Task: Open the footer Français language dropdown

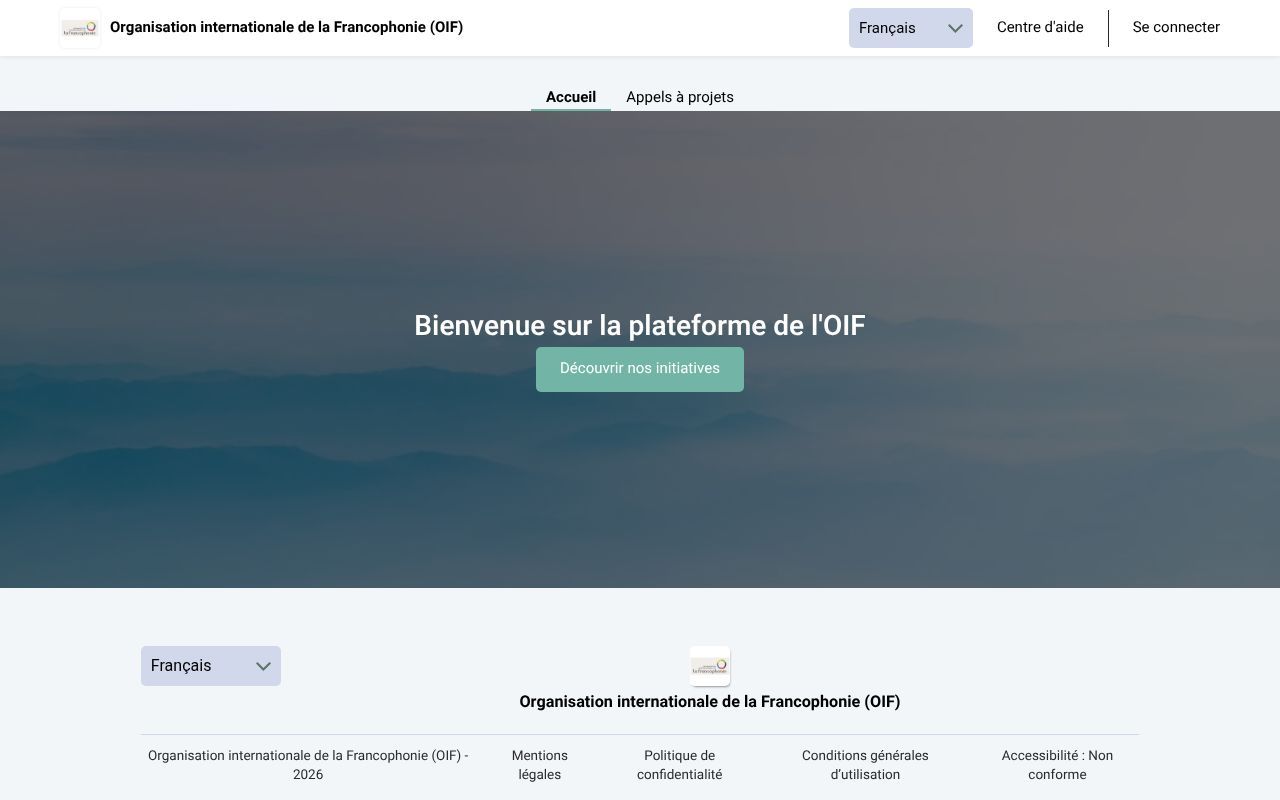Action: (x=210, y=666)
